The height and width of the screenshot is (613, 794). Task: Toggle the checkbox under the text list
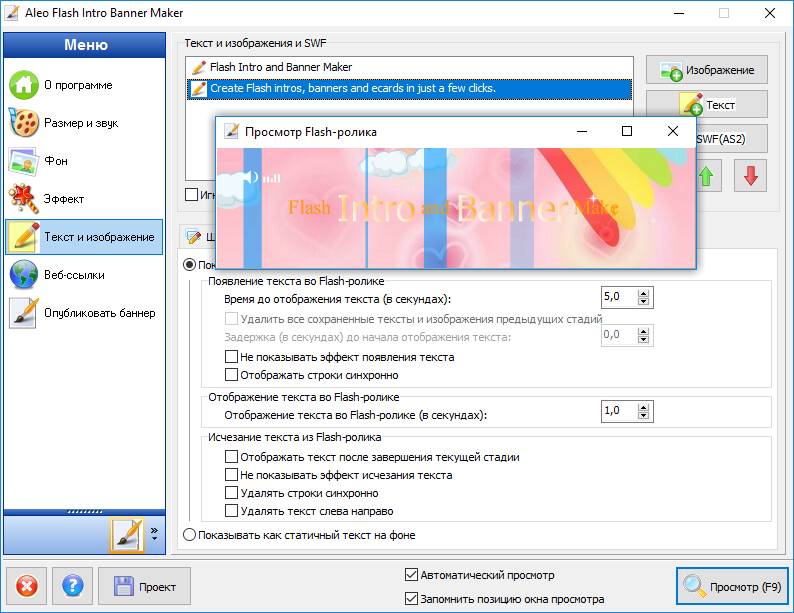click(x=191, y=194)
